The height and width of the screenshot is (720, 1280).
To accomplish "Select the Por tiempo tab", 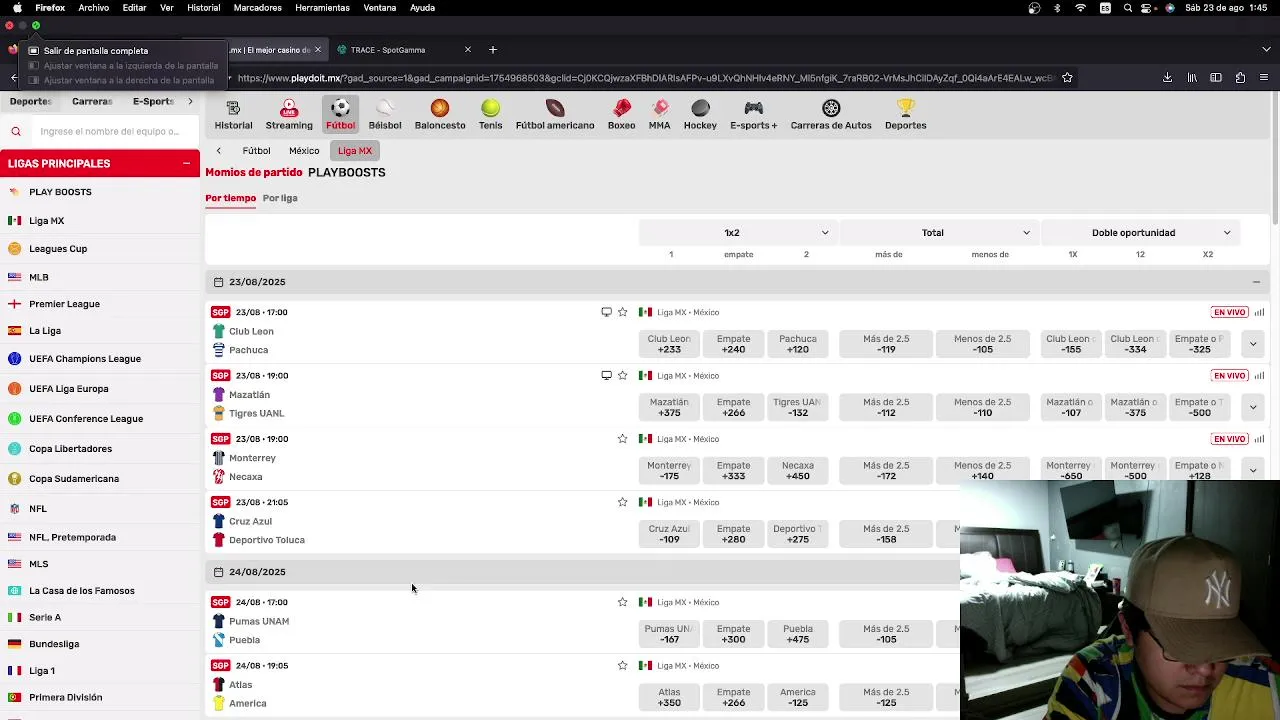I will [x=231, y=198].
